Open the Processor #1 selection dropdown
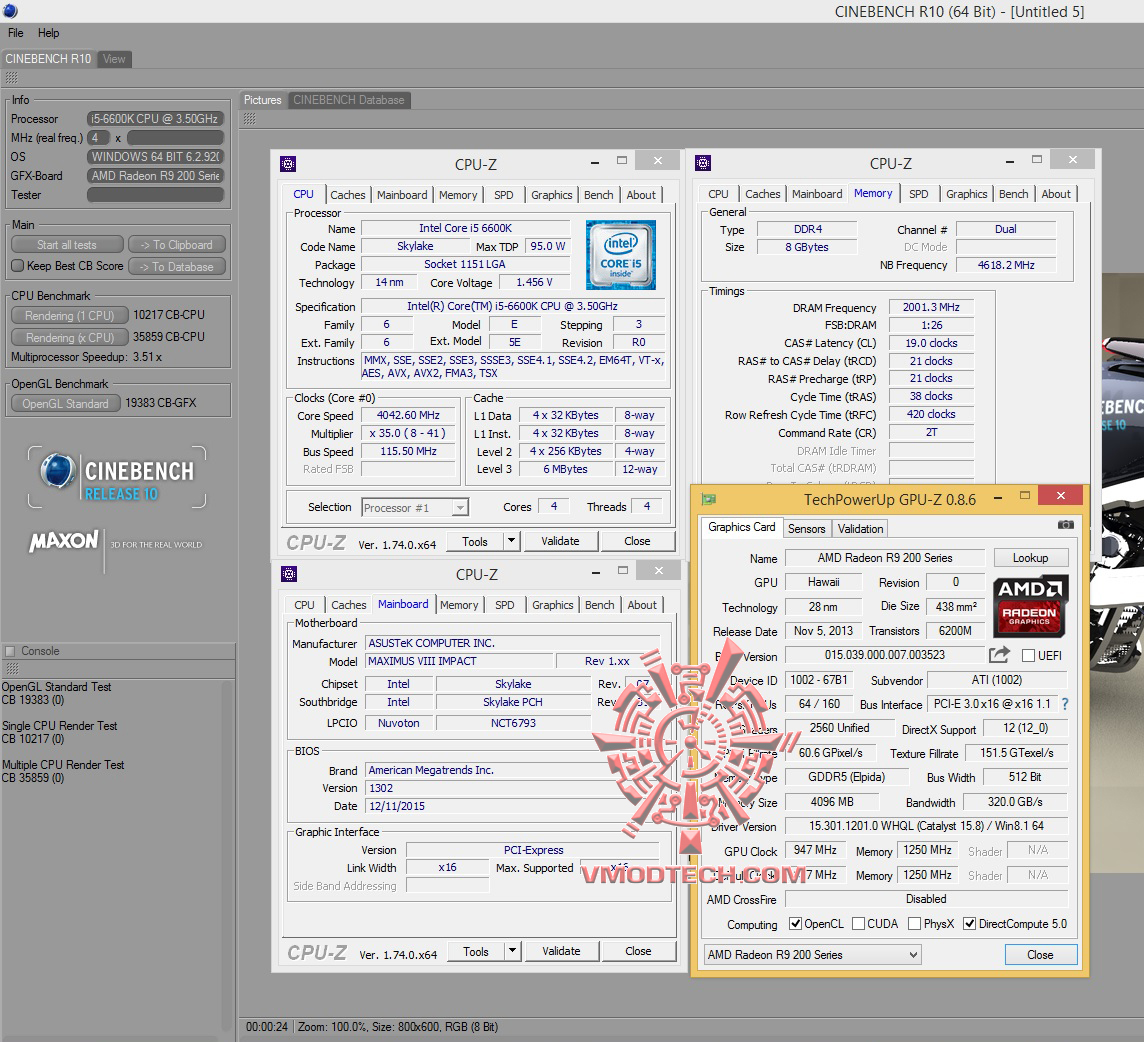1144x1042 pixels. (x=415, y=508)
